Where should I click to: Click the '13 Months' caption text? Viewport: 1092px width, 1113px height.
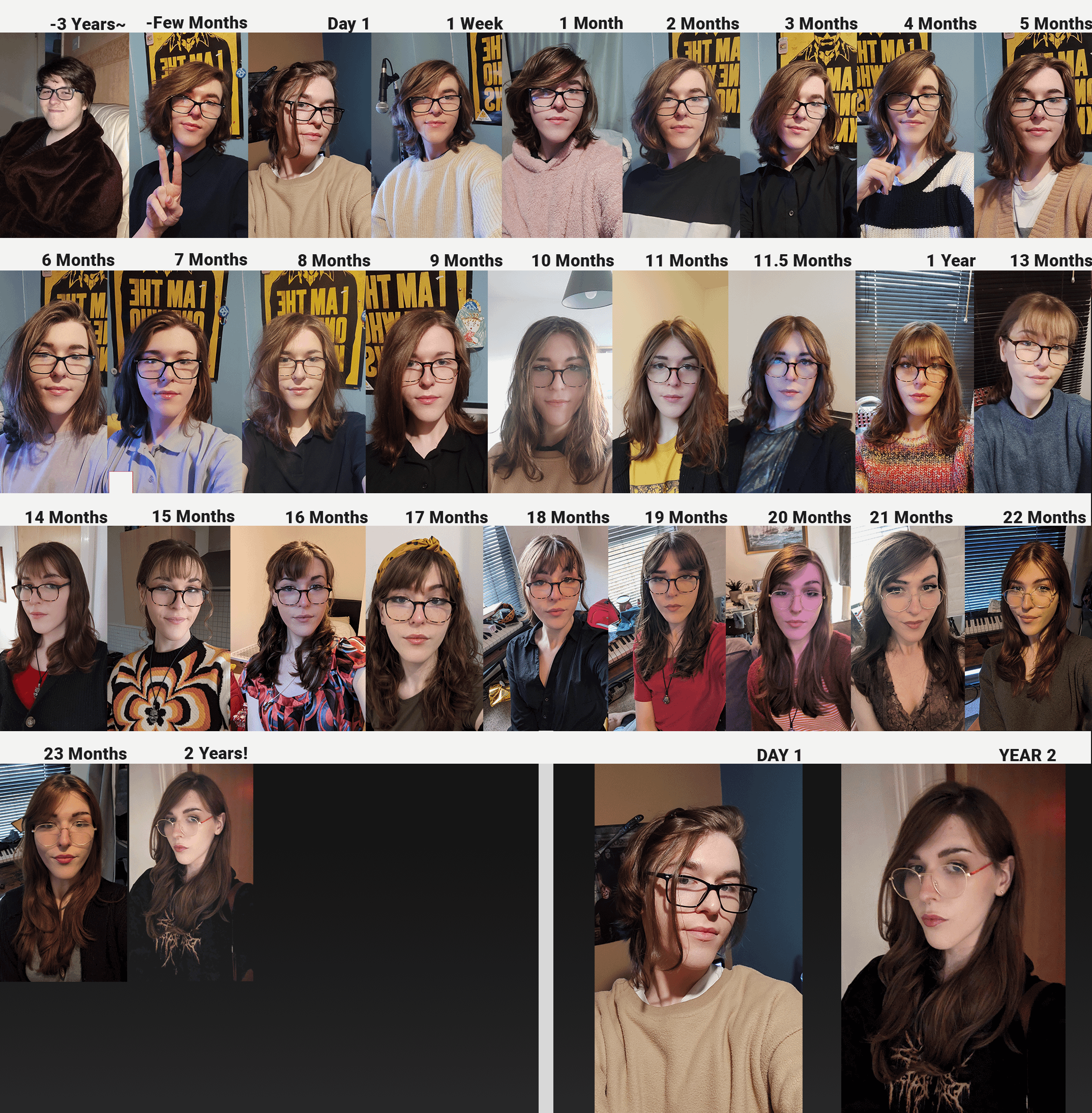pyautogui.click(x=1051, y=260)
